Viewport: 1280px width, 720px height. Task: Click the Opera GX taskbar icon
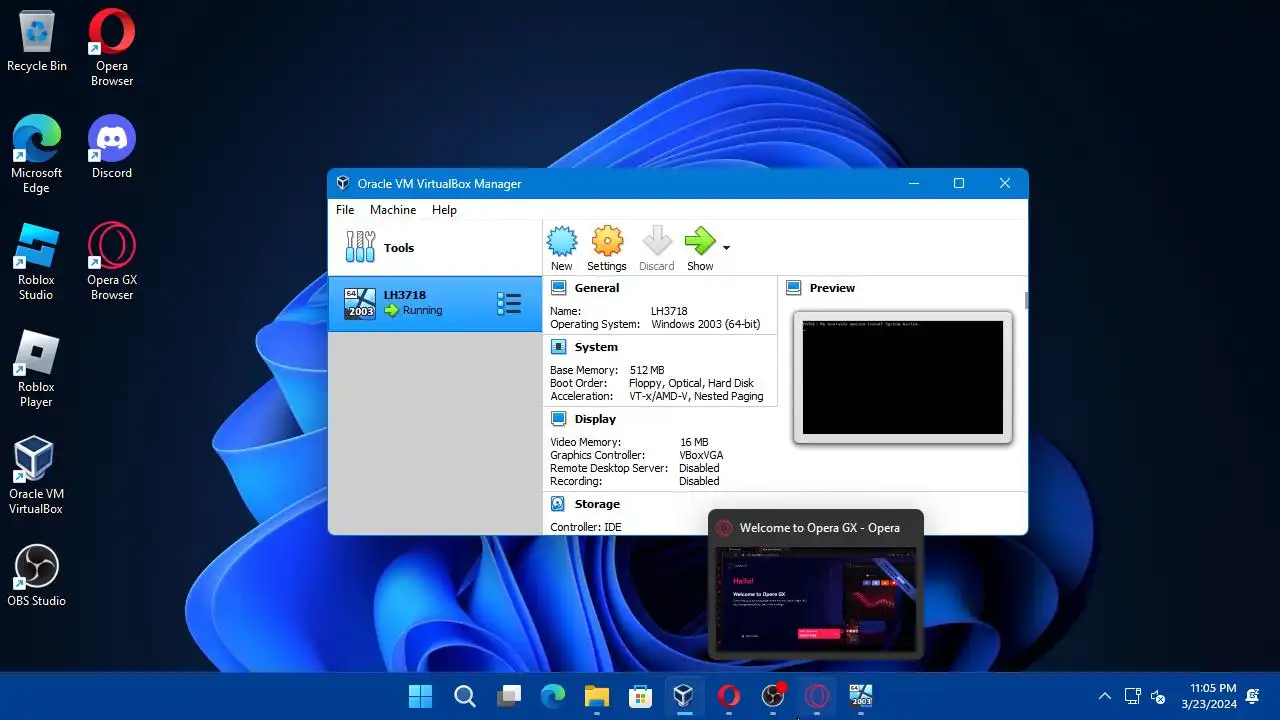click(817, 696)
